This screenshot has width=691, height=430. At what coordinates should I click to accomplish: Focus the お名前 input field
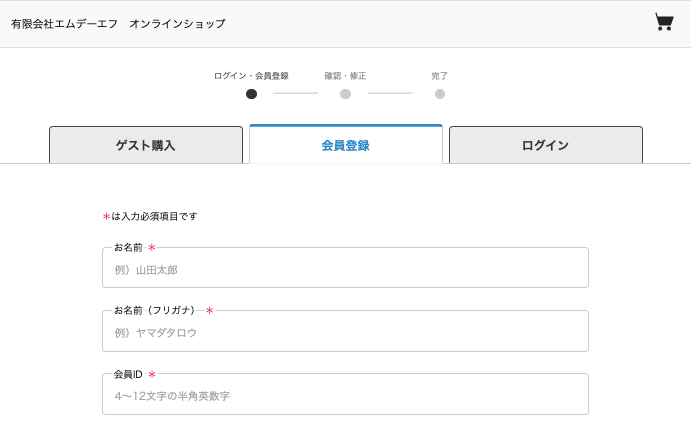point(345,270)
